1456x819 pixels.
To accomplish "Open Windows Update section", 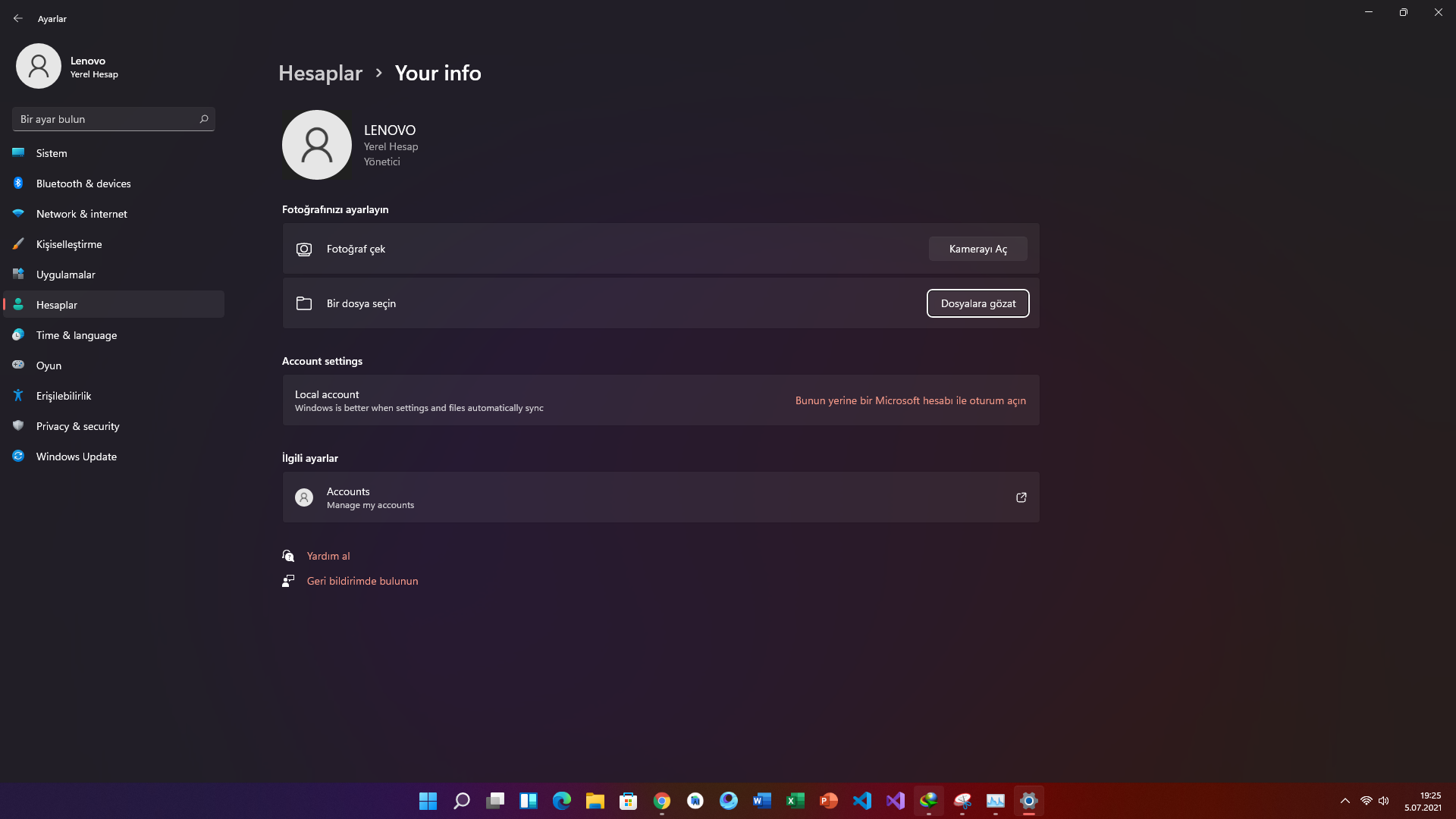I will tap(77, 457).
